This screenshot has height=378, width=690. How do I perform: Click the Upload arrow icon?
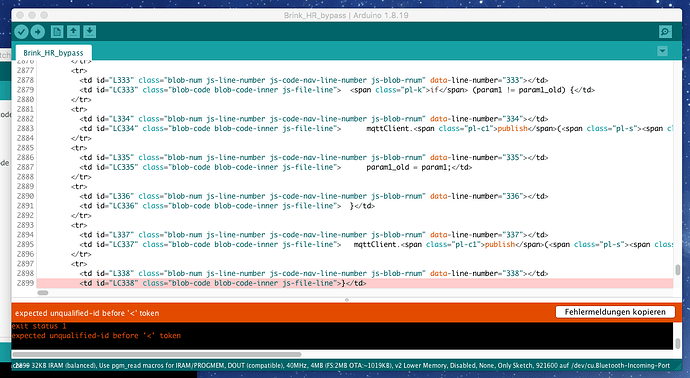point(38,32)
